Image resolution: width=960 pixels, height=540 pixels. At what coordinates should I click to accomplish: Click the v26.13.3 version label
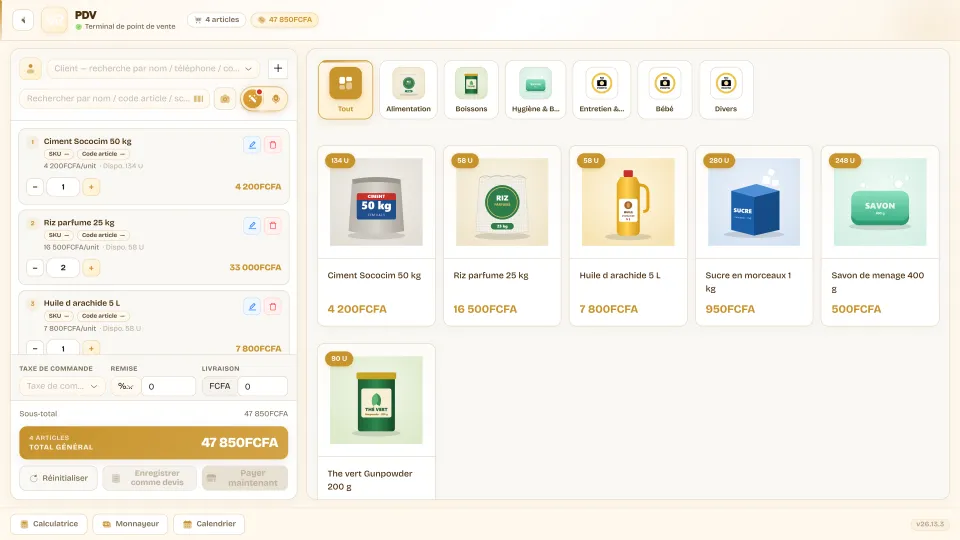[x=930, y=524]
